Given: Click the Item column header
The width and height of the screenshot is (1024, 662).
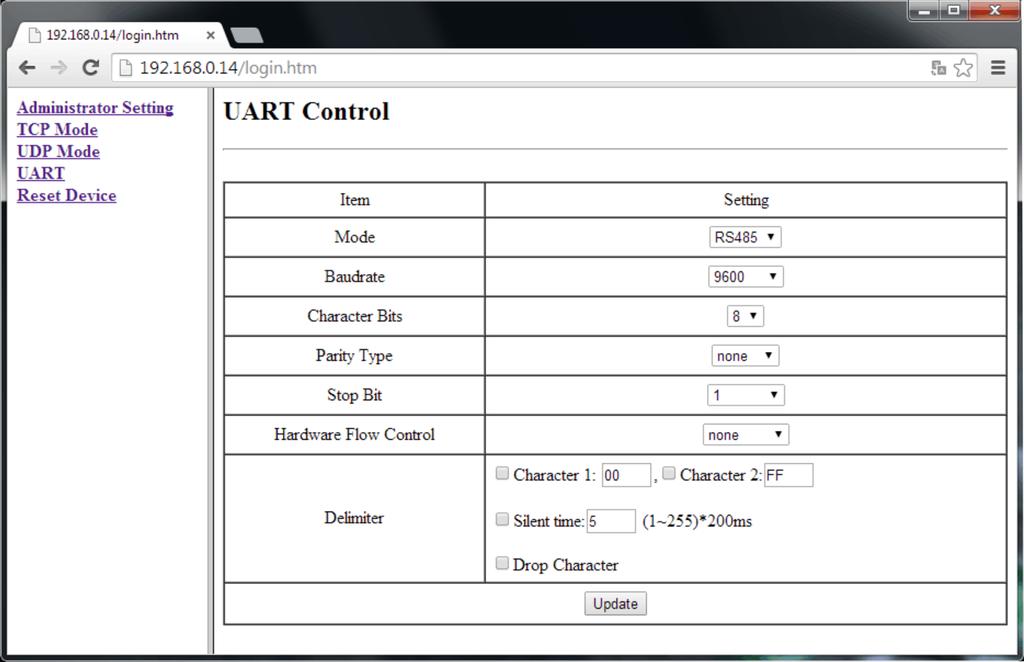Looking at the screenshot, I should click(355, 200).
